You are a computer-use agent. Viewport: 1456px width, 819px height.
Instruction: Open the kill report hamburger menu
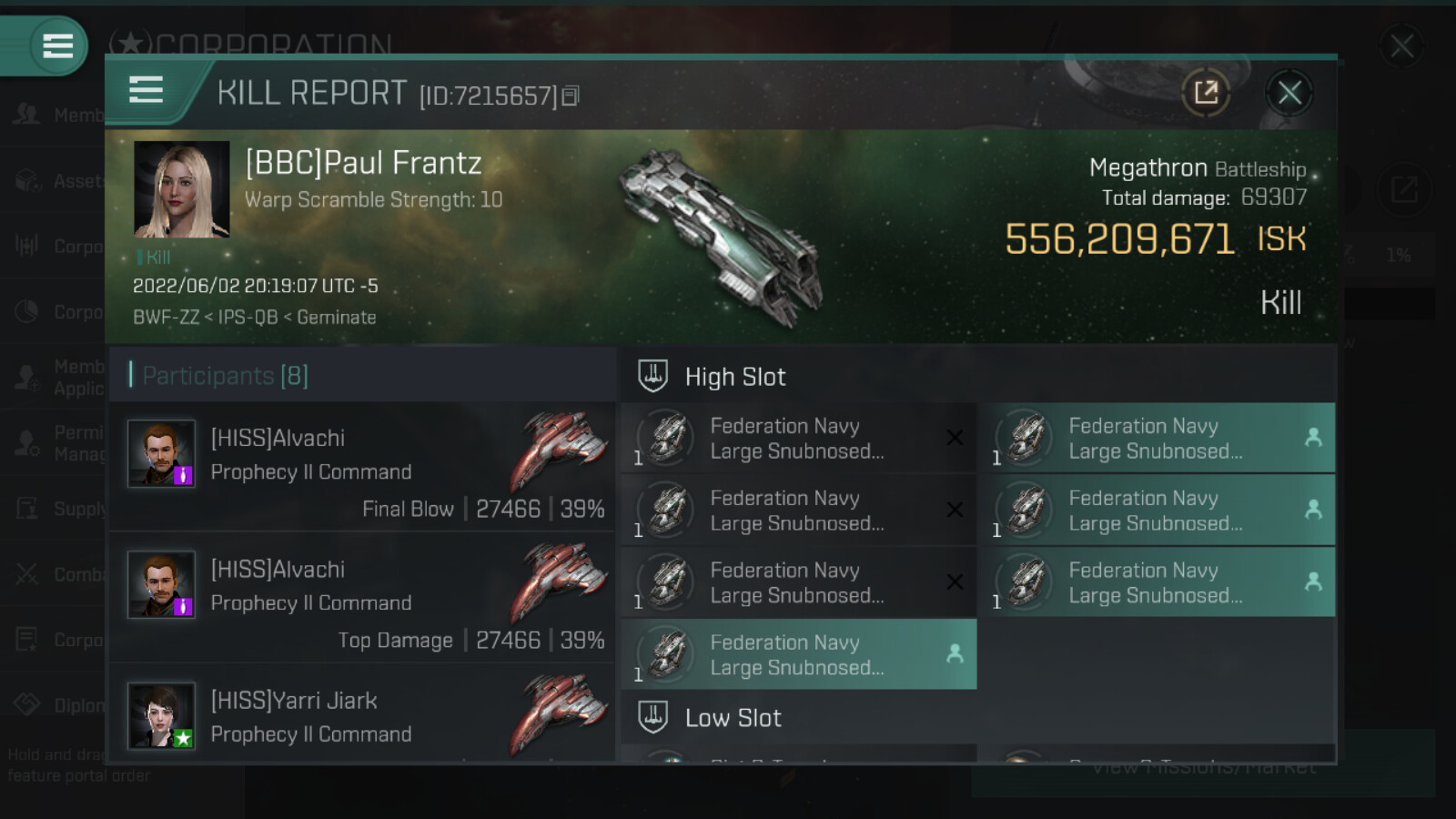146,90
